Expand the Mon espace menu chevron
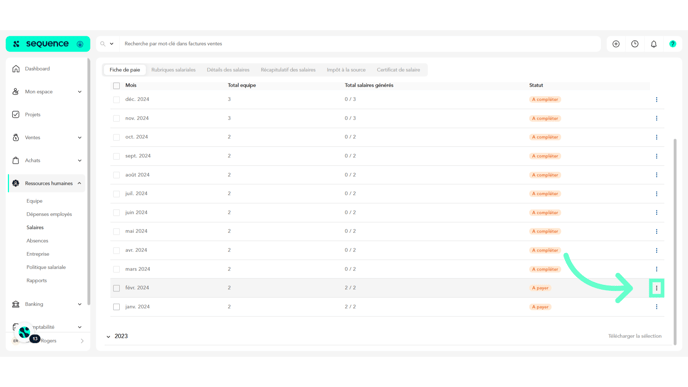This screenshot has width=688, height=387. [x=79, y=92]
